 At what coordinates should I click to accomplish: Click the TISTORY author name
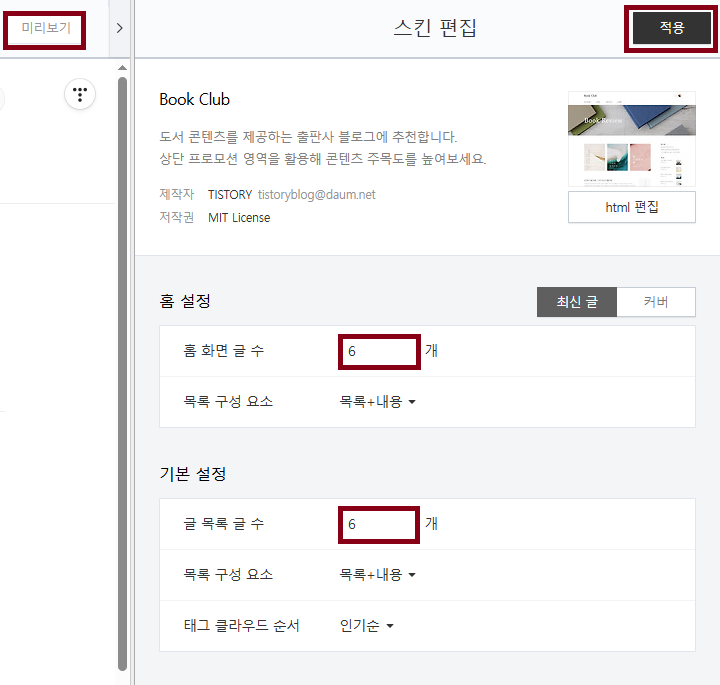coord(230,195)
